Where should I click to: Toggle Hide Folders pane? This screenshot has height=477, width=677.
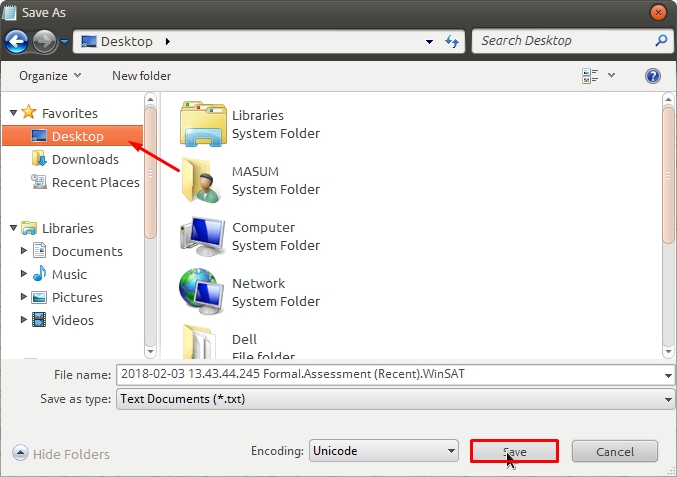[x=61, y=454]
